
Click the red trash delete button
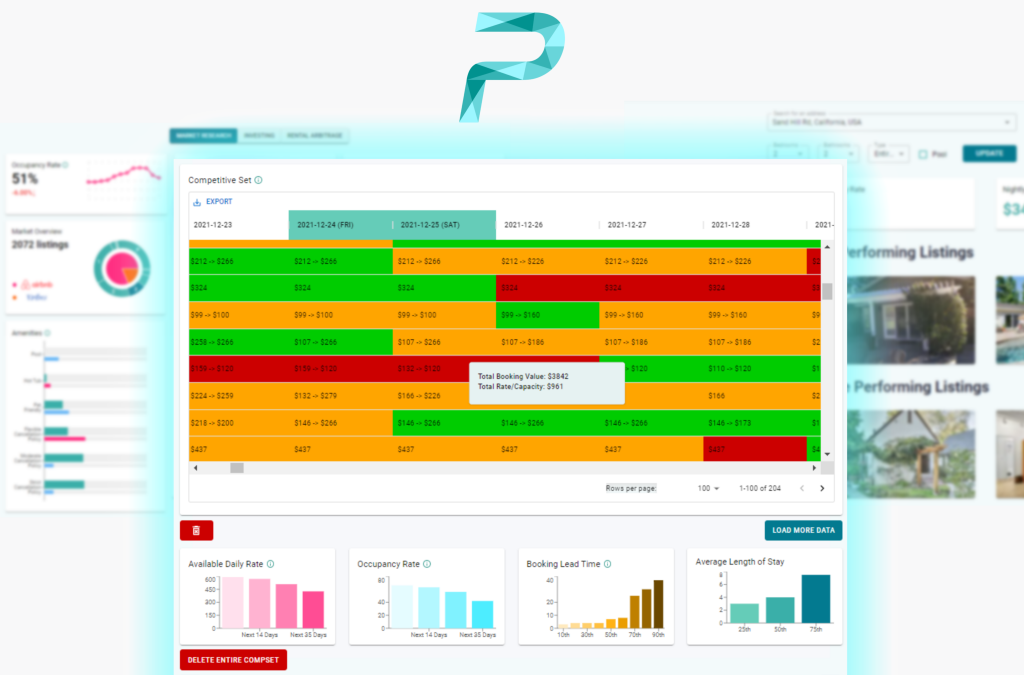(x=197, y=530)
